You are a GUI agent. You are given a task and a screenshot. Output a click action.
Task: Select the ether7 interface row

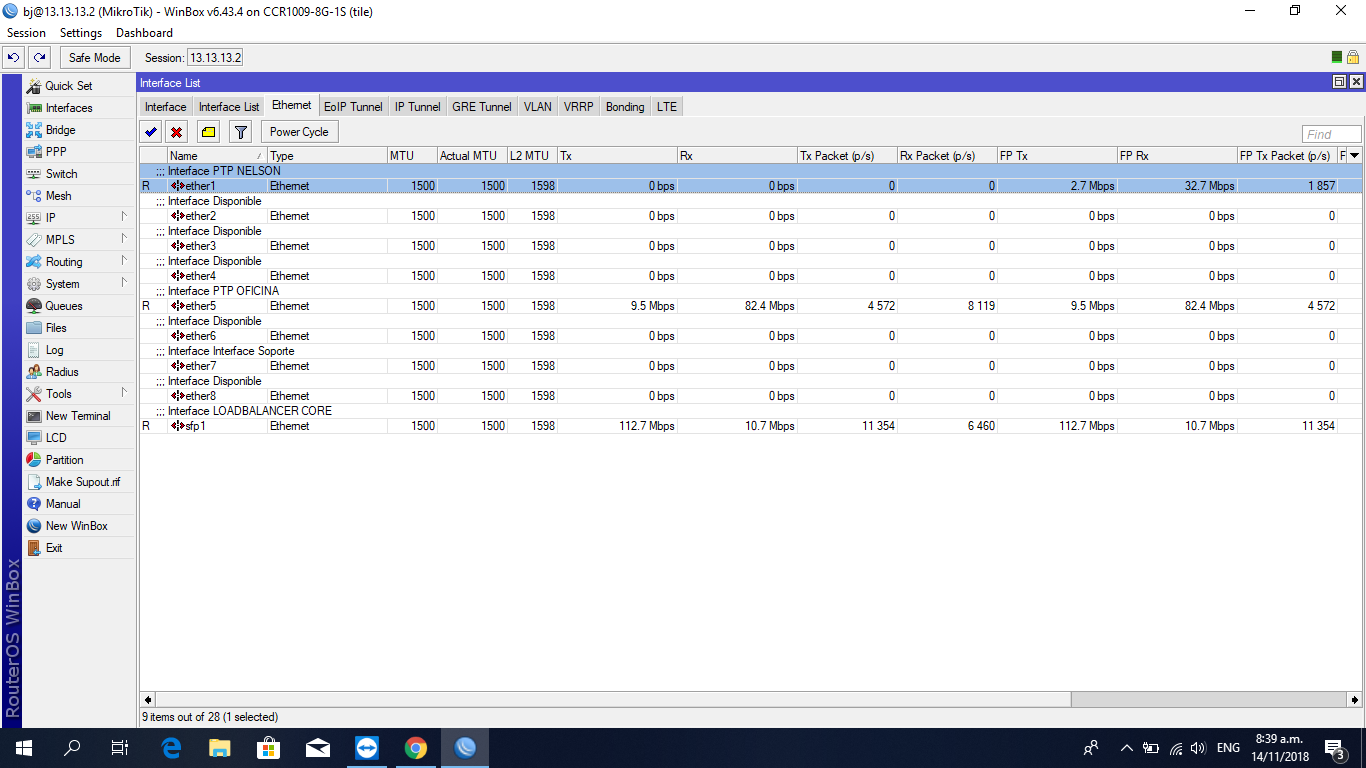pyautogui.click(x=750, y=366)
